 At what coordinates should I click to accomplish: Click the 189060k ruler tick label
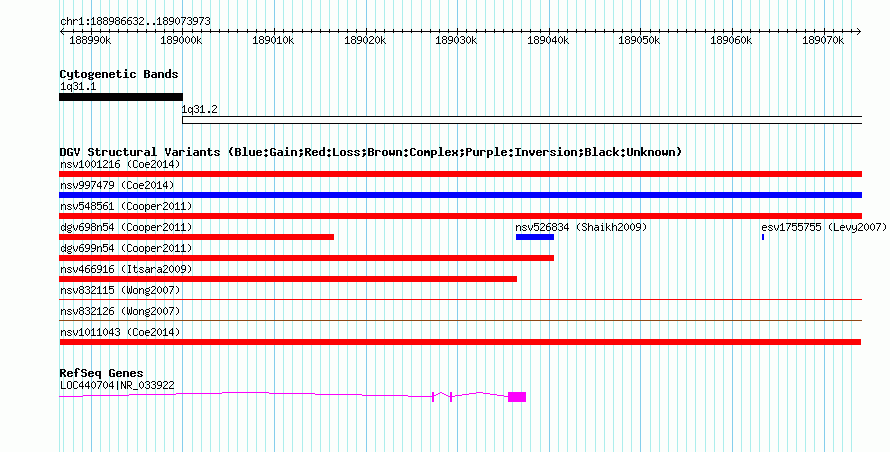pyautogui.click(x=731, y=40)
